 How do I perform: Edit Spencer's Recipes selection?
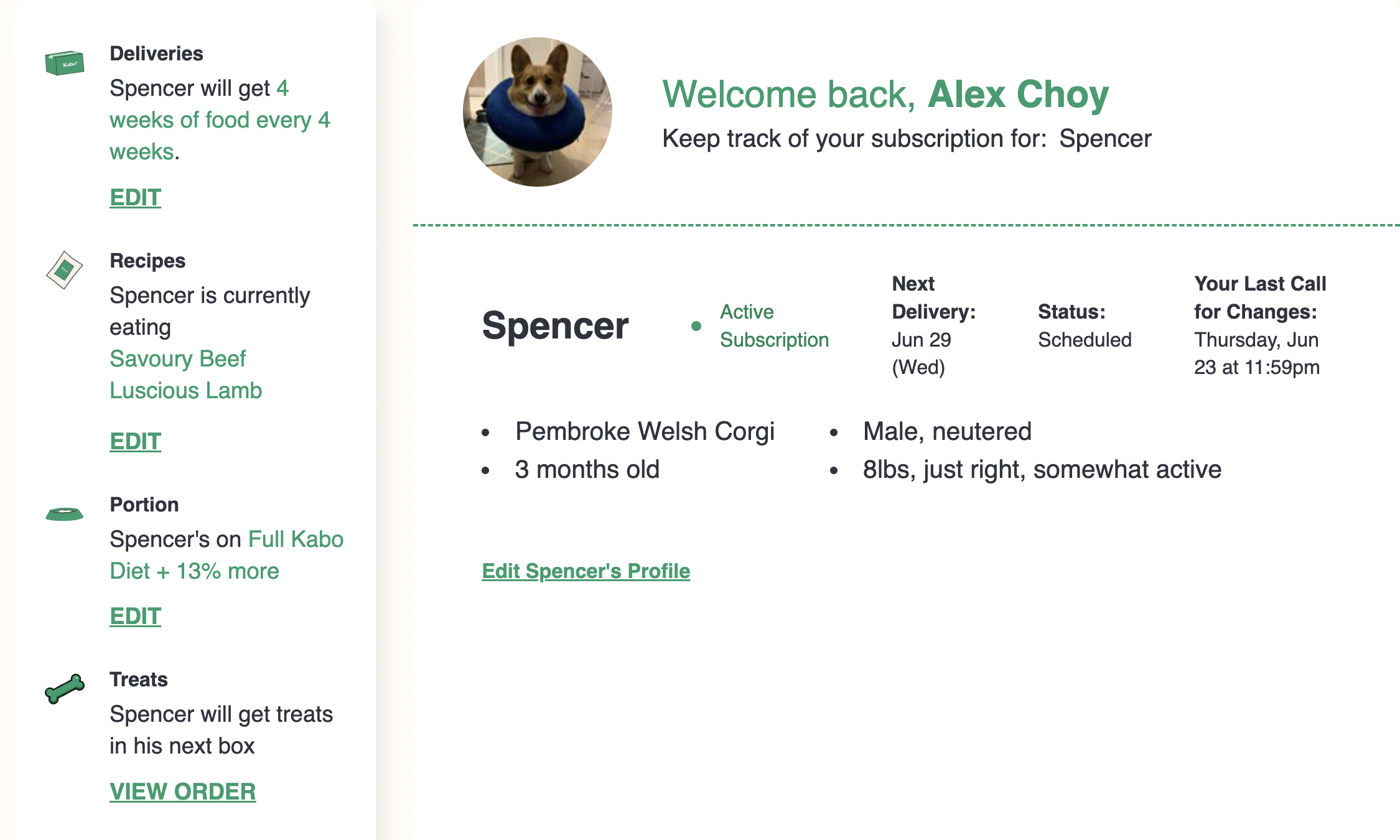coord(135,441)
